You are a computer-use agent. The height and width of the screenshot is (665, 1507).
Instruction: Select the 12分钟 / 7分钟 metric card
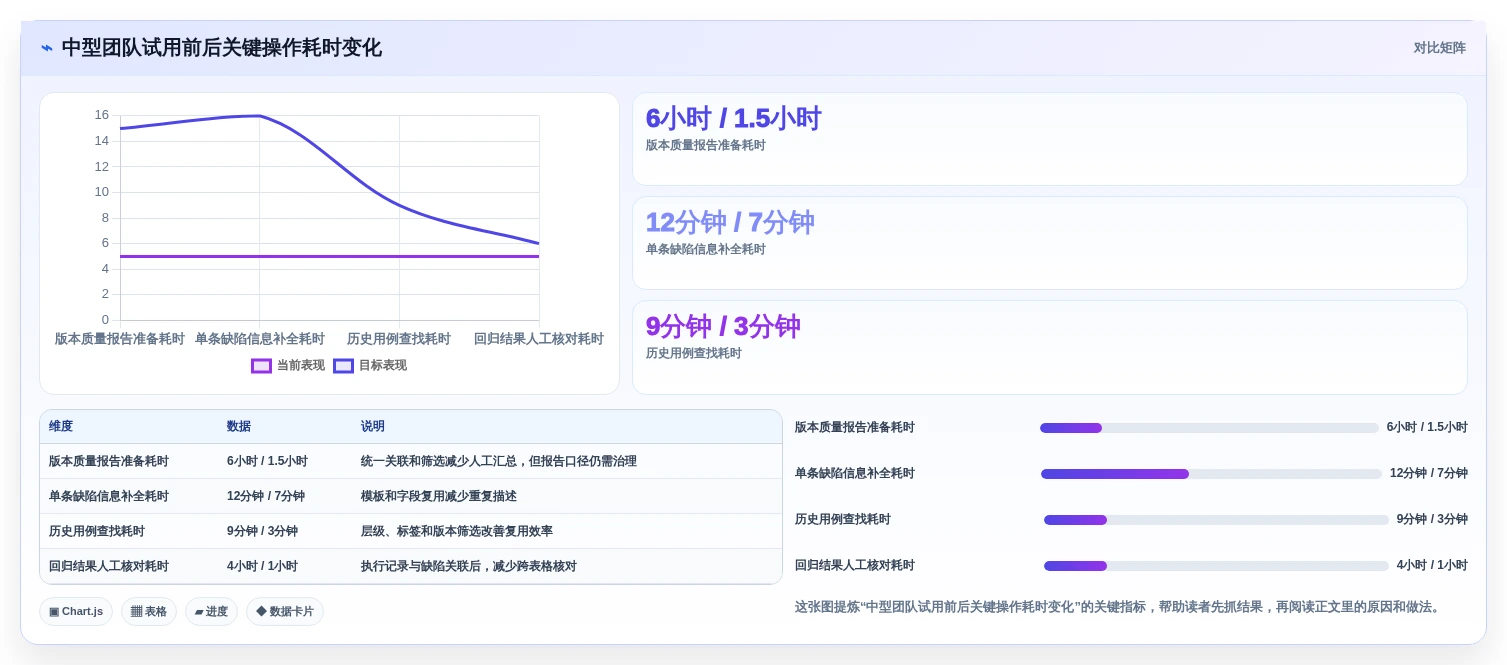tap(1049, 243)
